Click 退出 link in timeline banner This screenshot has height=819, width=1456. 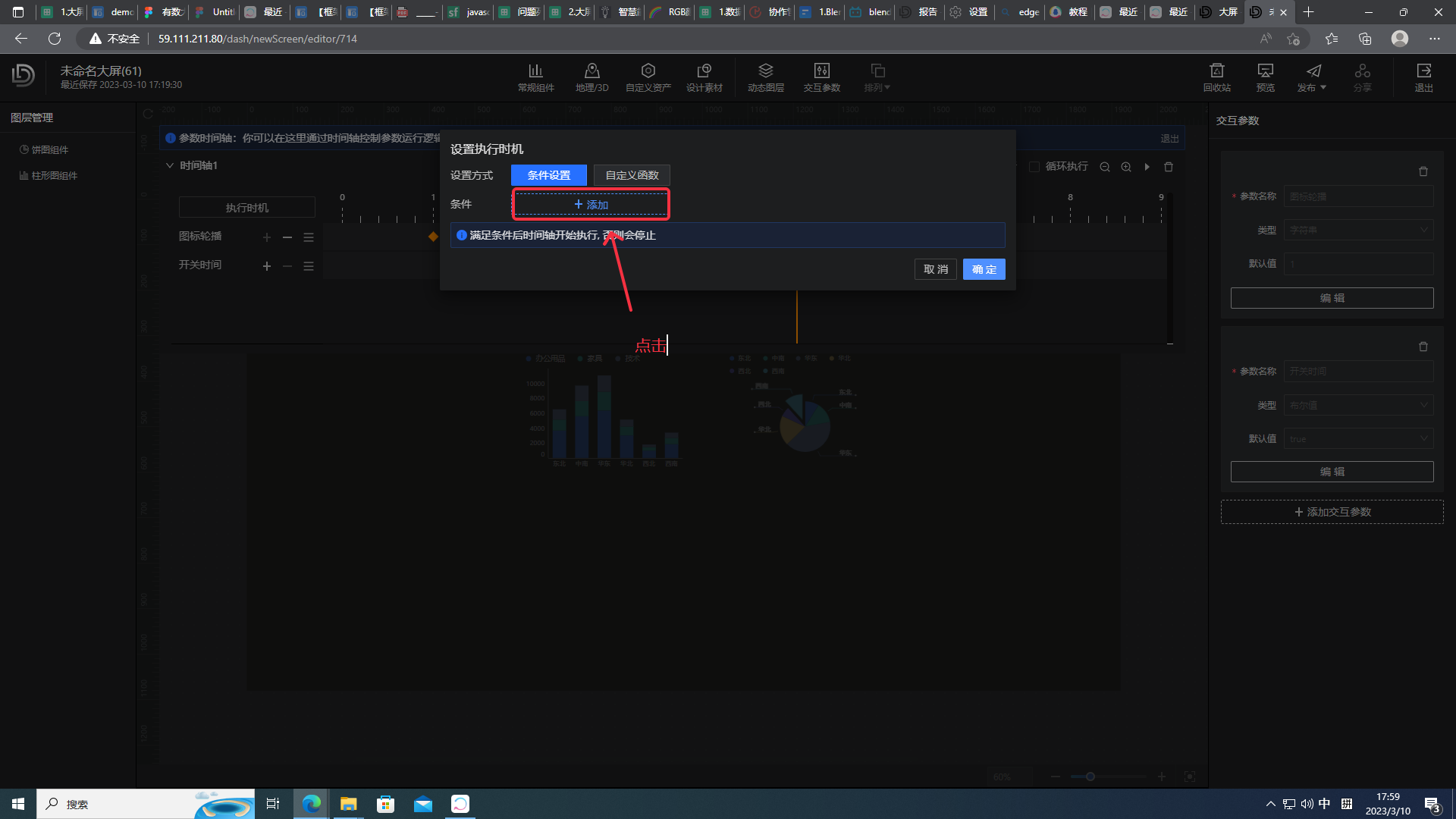click(1169, 139)
